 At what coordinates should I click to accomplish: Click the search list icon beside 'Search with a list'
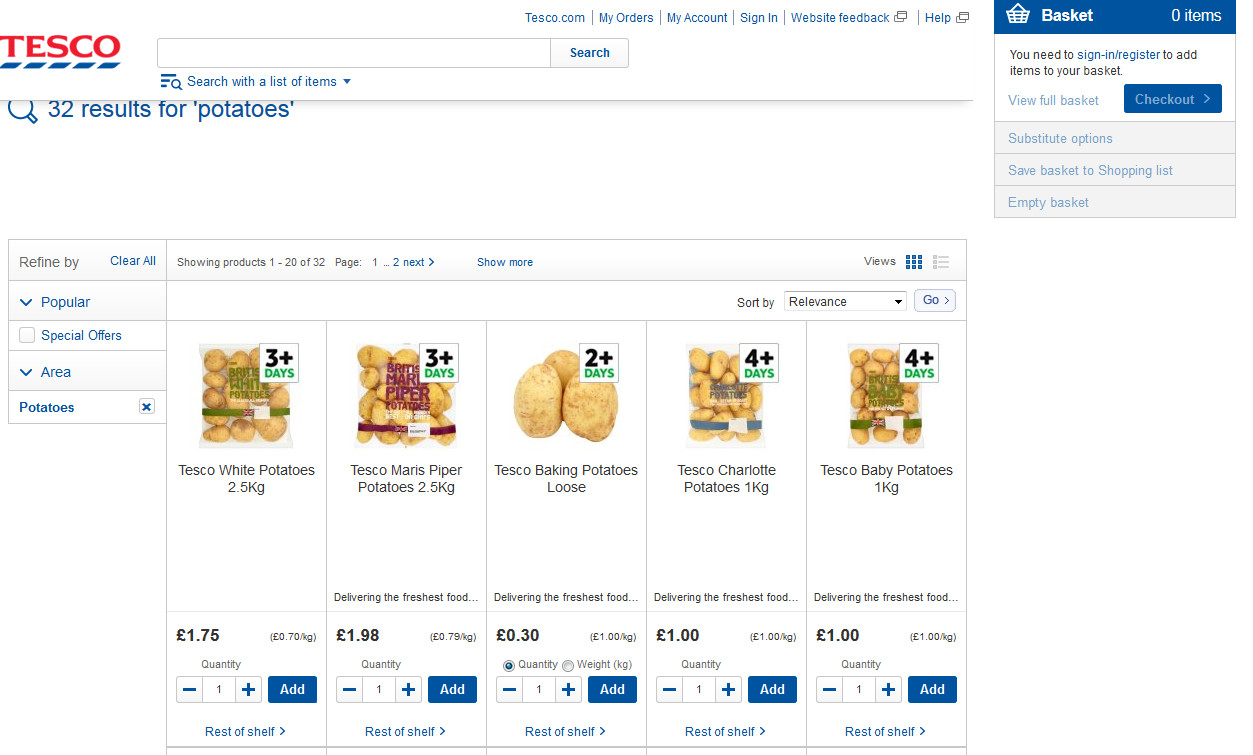pos(171,82)
